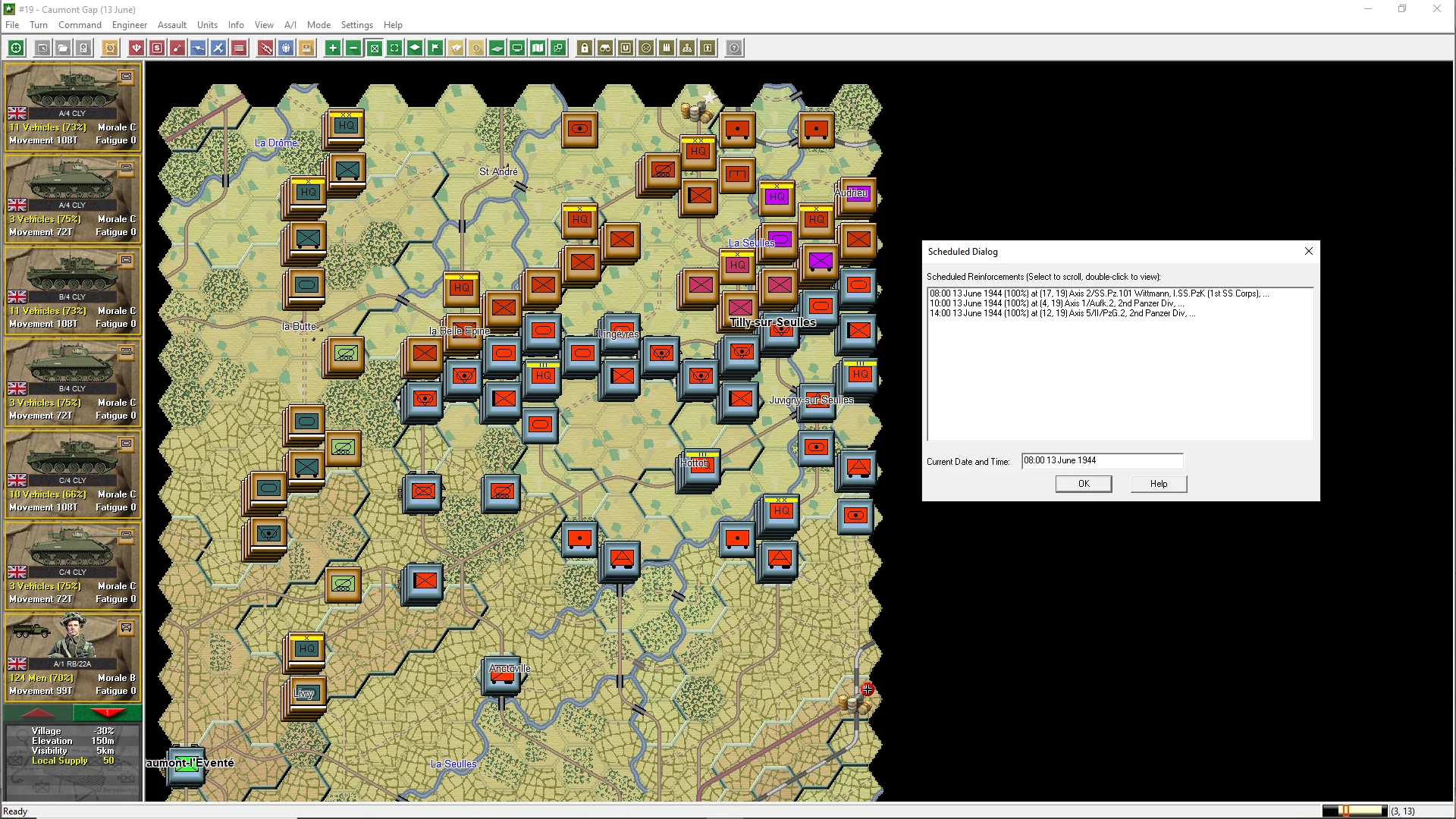Click the boxed letter U toolbar icon
The image size is (1456, 819).
pyautogui.click(x=626, y=48)
